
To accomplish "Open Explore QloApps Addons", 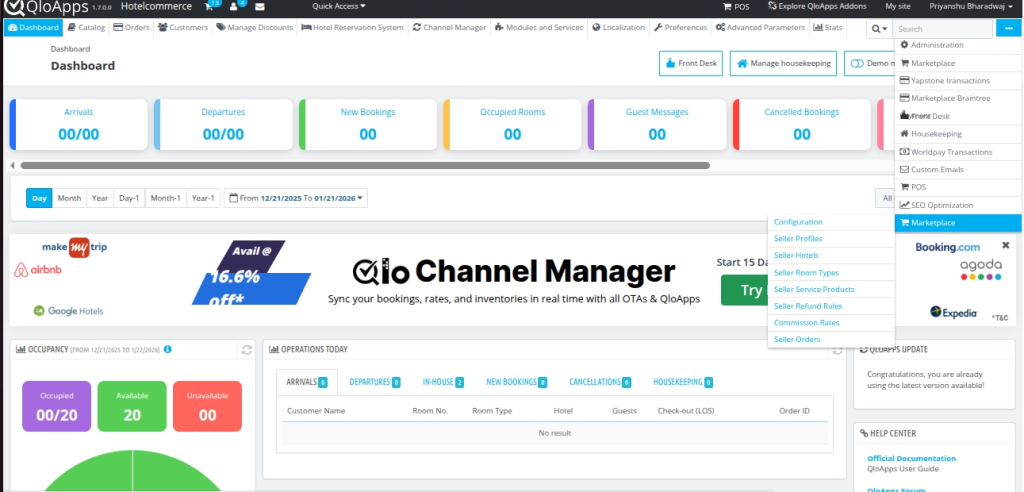I will coord(817,7).
